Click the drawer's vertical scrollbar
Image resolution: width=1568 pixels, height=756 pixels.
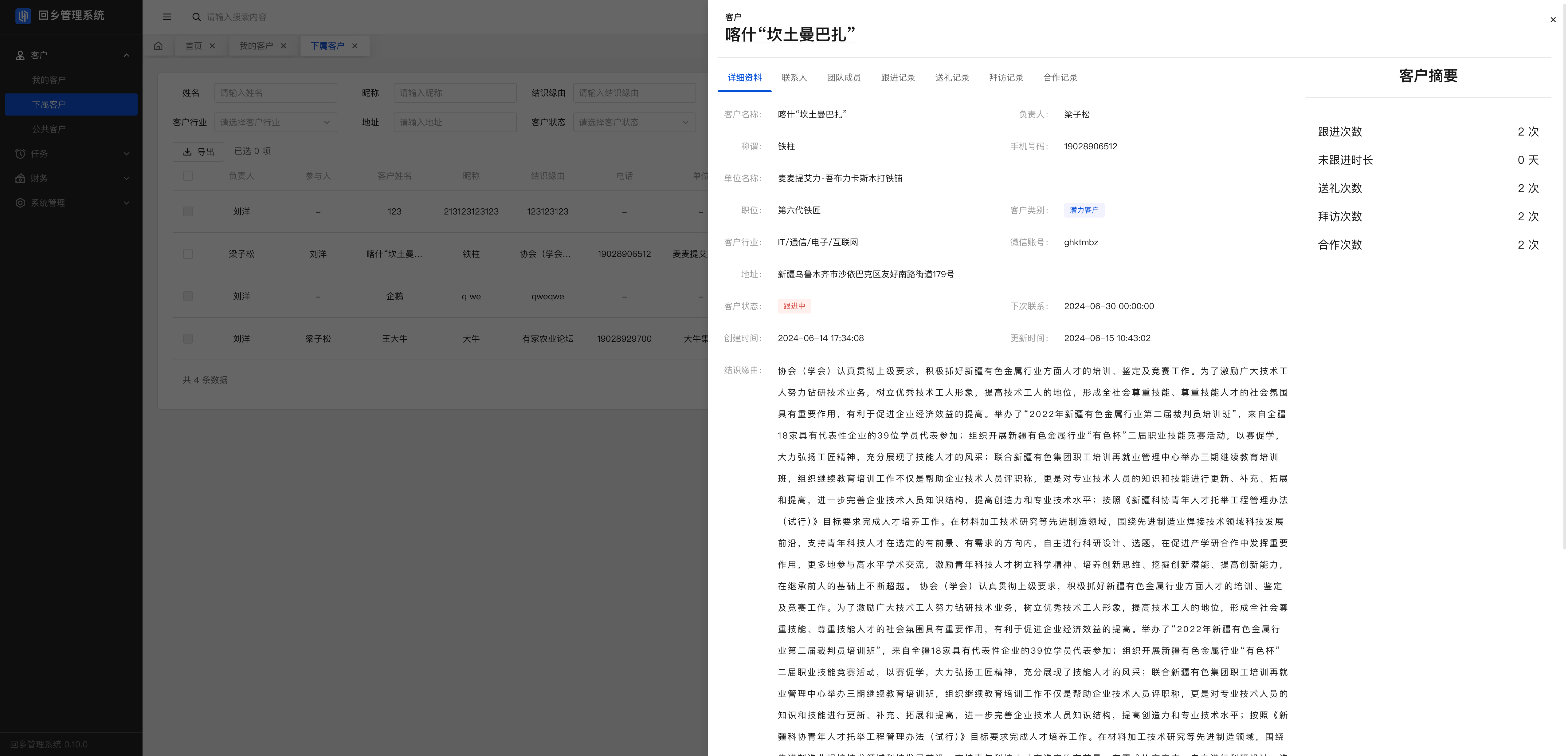[1564, 274]
